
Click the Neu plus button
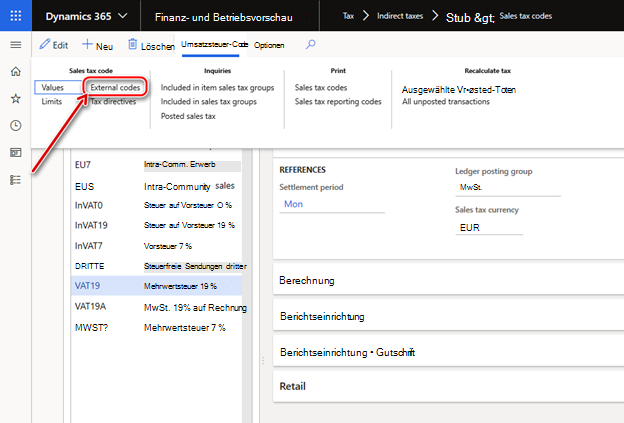(98, 45)
